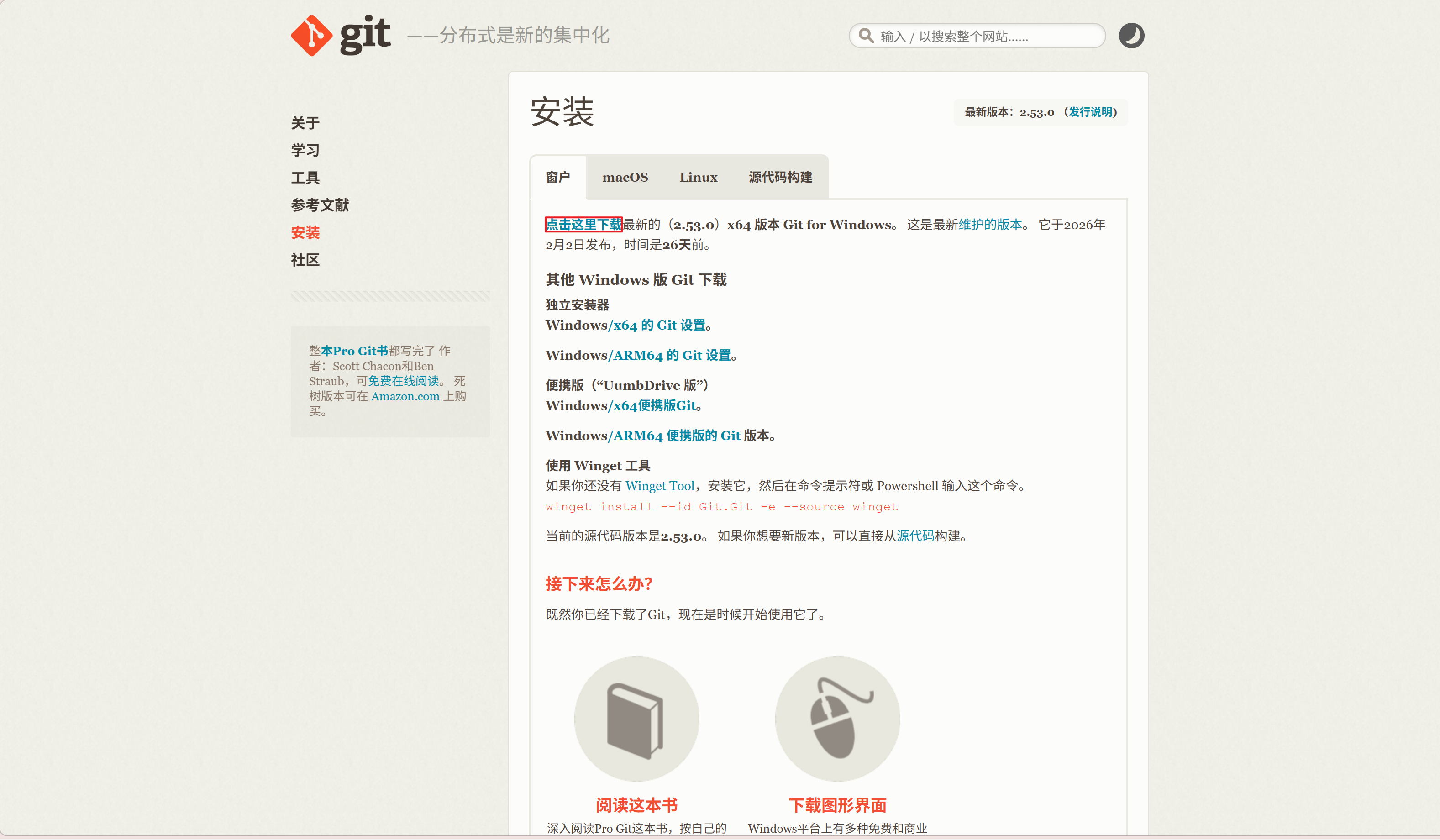The image size is (1440, 840).
Task: Open 参考文献 sidebar menu item
Action: [x=320, y=205]
